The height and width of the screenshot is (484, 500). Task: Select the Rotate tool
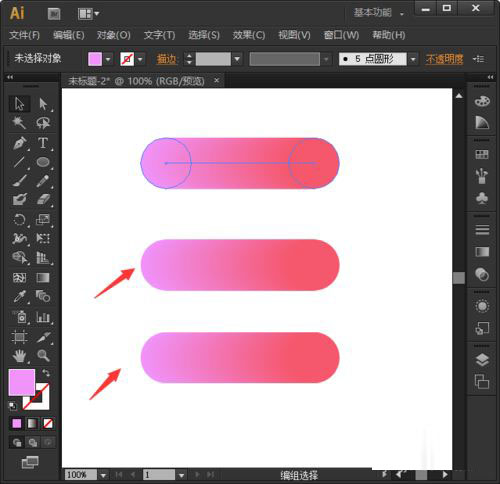point(20,220)
